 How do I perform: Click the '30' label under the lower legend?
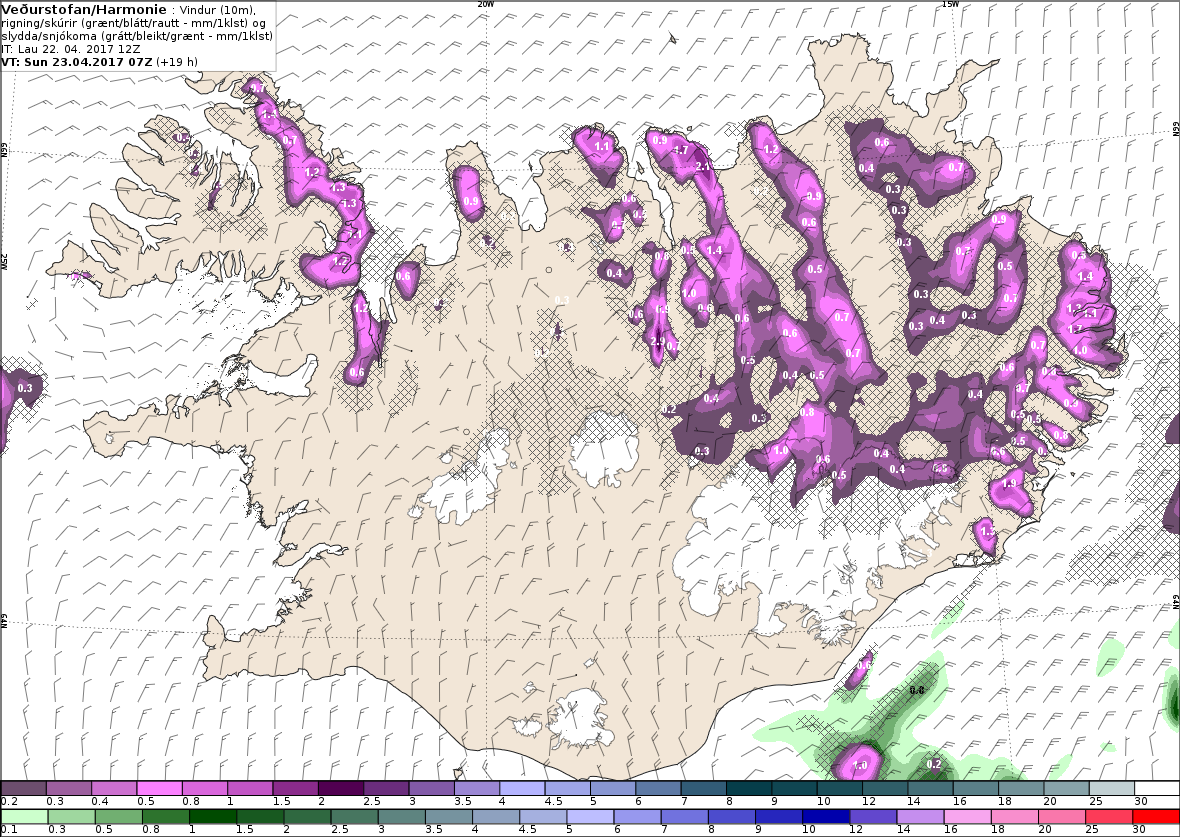[x=1139, y=829]
